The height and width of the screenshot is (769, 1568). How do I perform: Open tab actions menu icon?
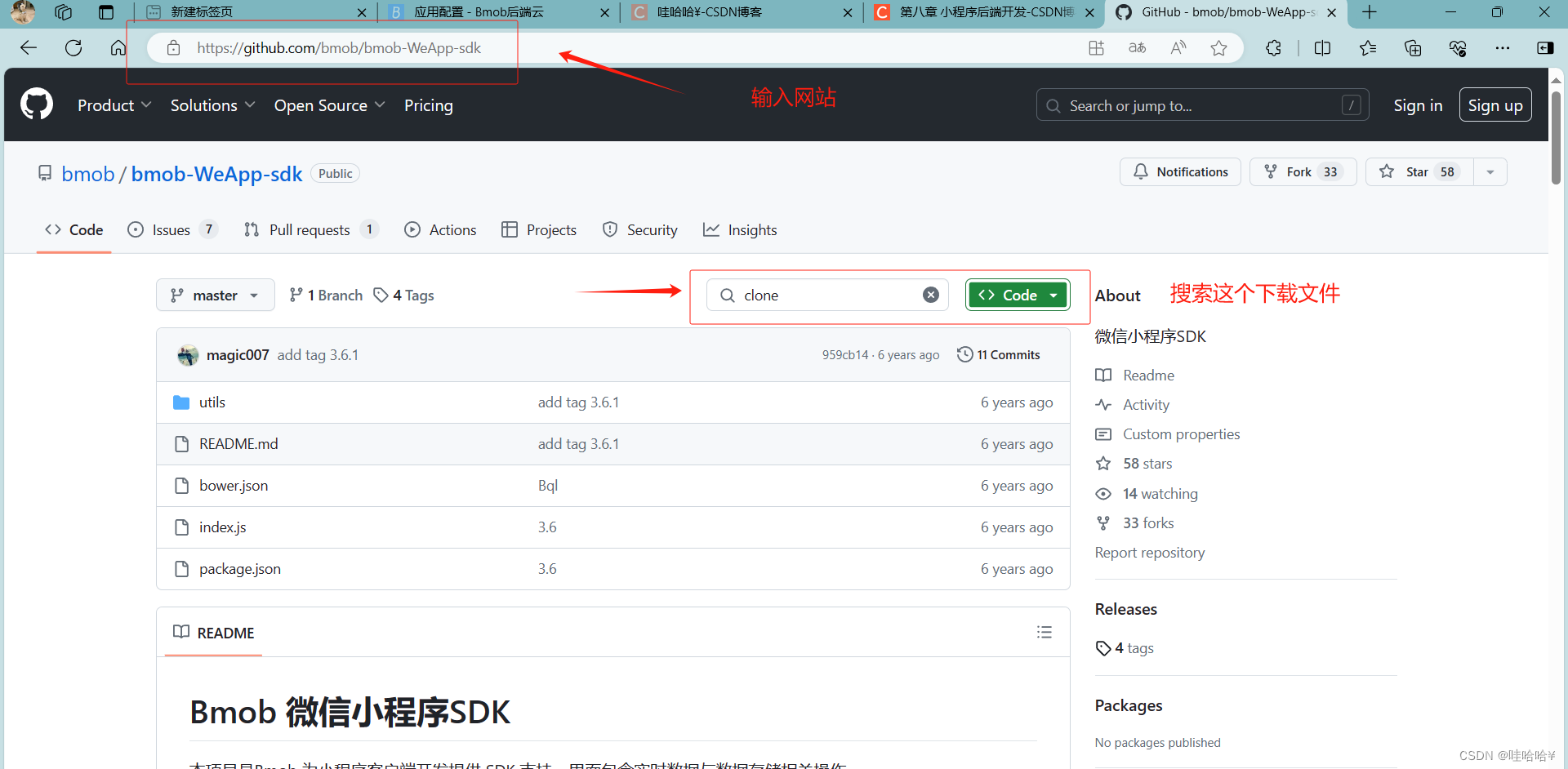[x=105, y=12]
